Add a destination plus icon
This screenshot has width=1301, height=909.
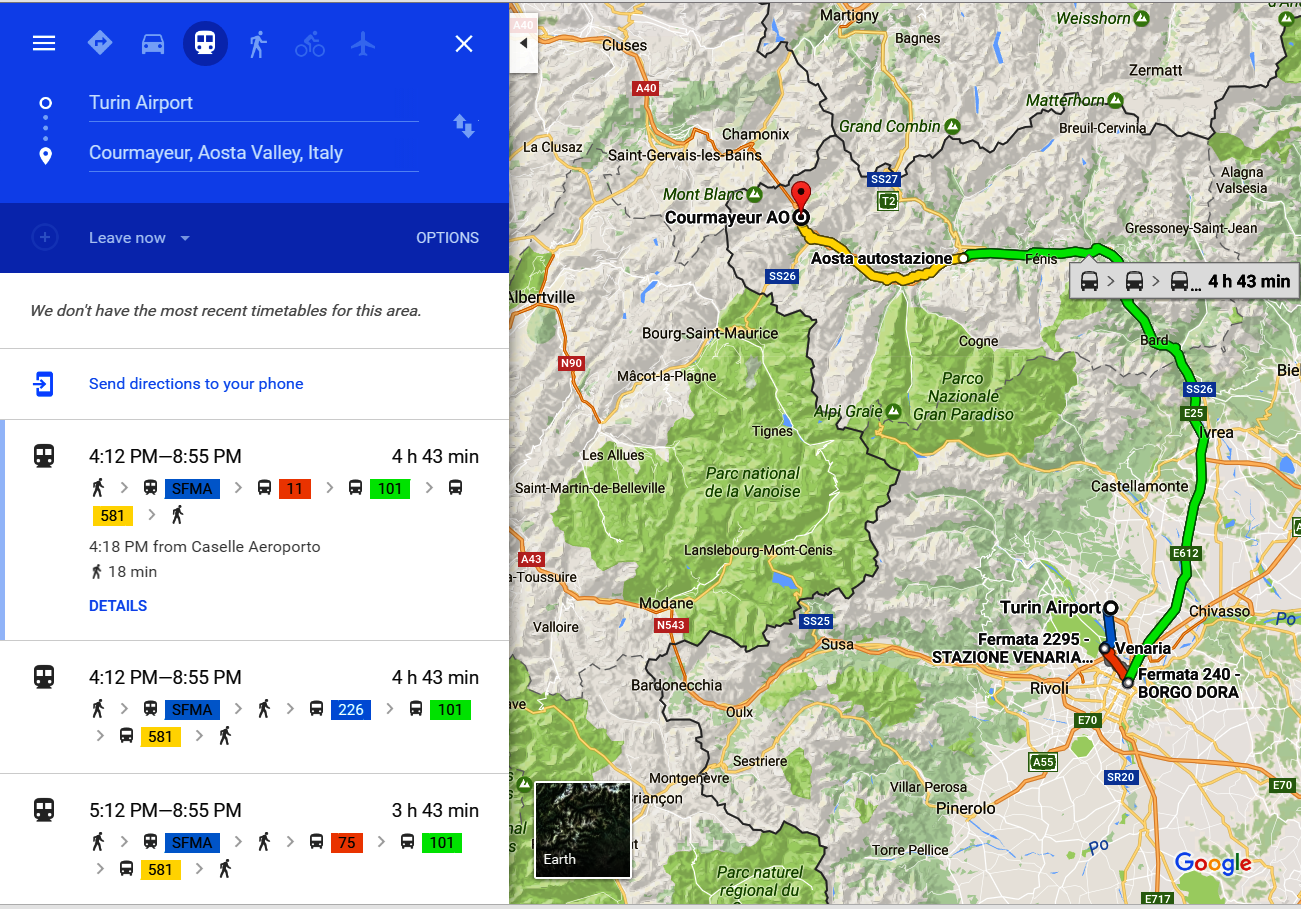tap(44, 238)
